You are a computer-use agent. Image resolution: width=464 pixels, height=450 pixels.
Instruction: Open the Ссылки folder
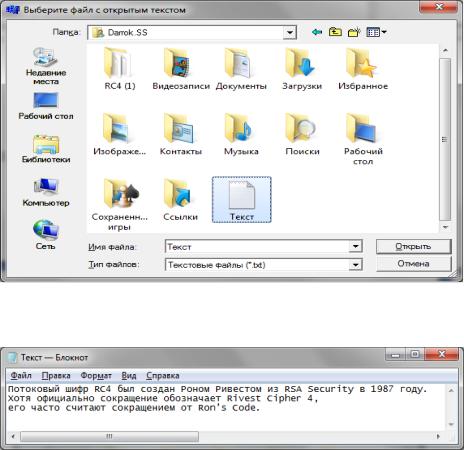180,200
